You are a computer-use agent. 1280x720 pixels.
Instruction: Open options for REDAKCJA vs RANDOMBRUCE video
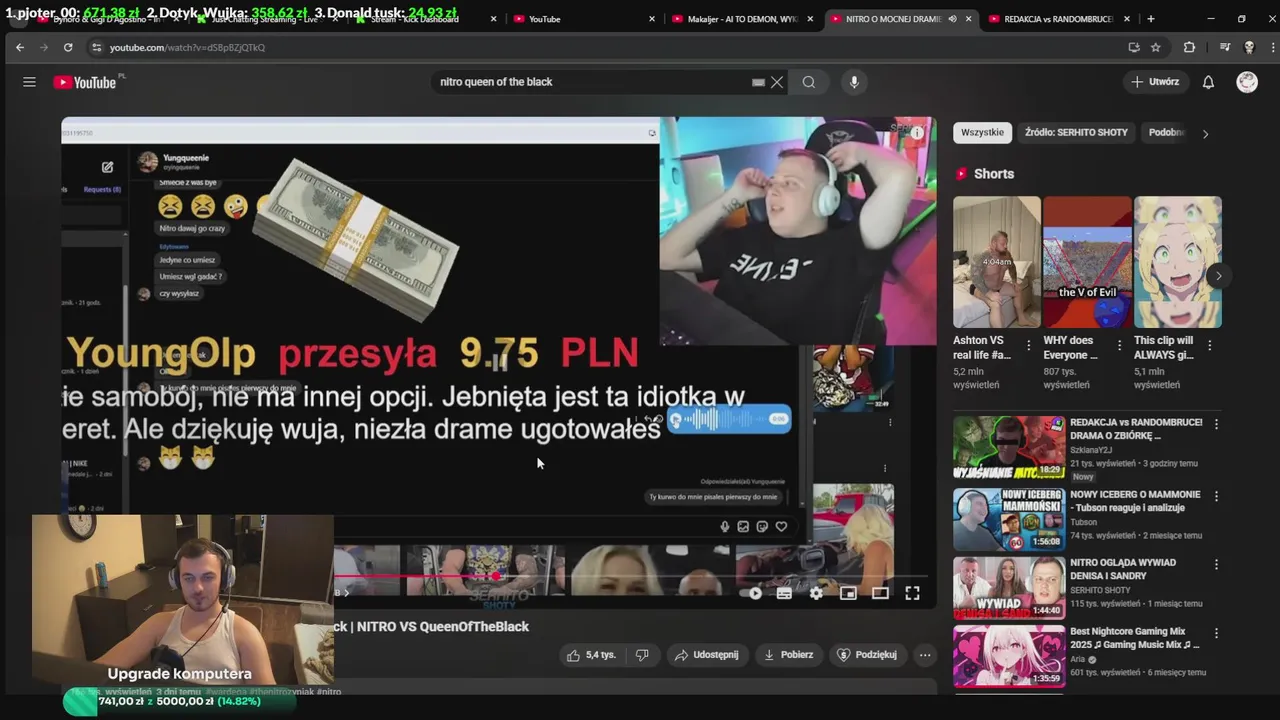point(1216,424)
